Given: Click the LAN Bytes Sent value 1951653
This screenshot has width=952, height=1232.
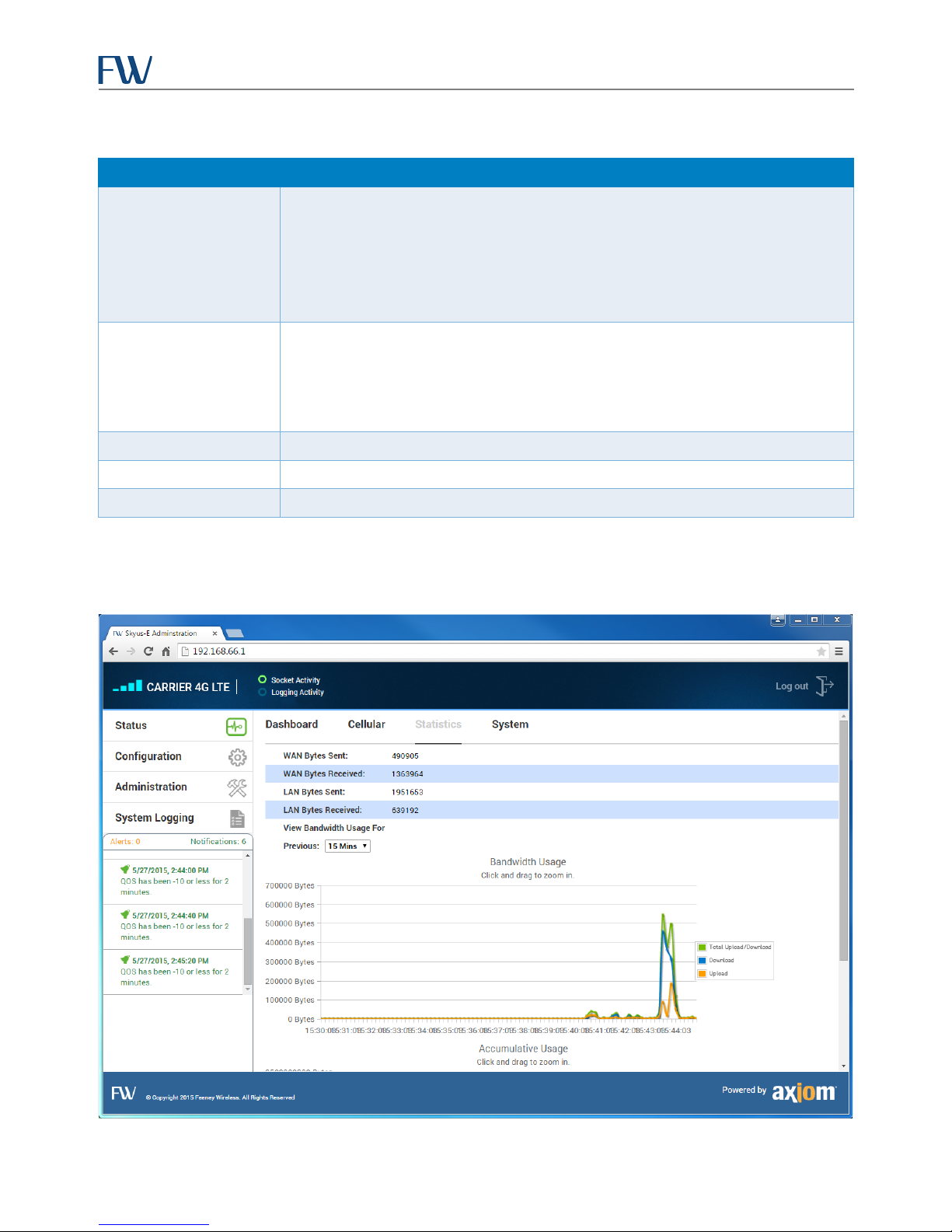Looking at the screenshot, I should (407, 792).
